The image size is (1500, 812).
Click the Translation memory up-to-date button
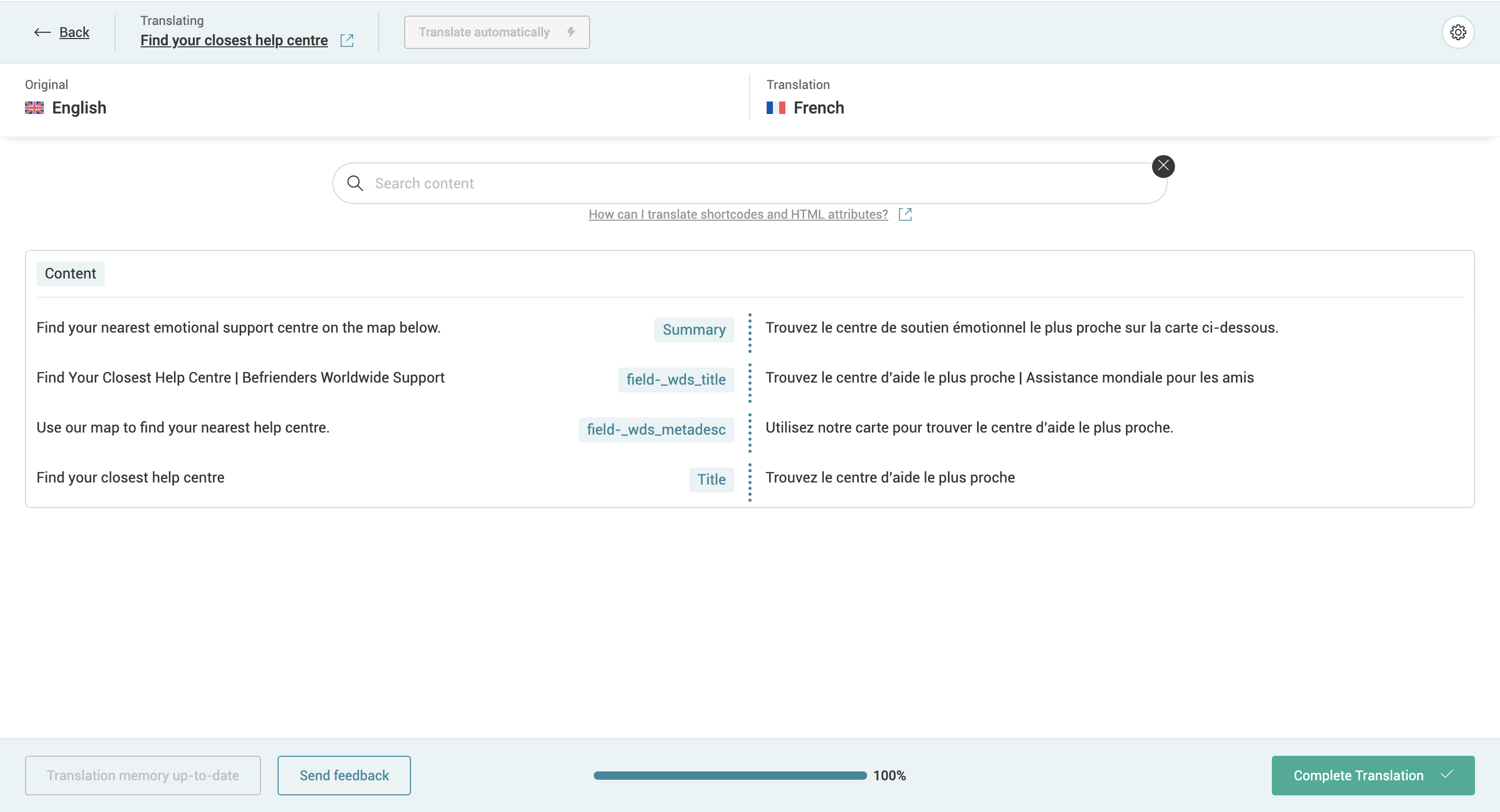pyautogui.click(x=143, y=776)
